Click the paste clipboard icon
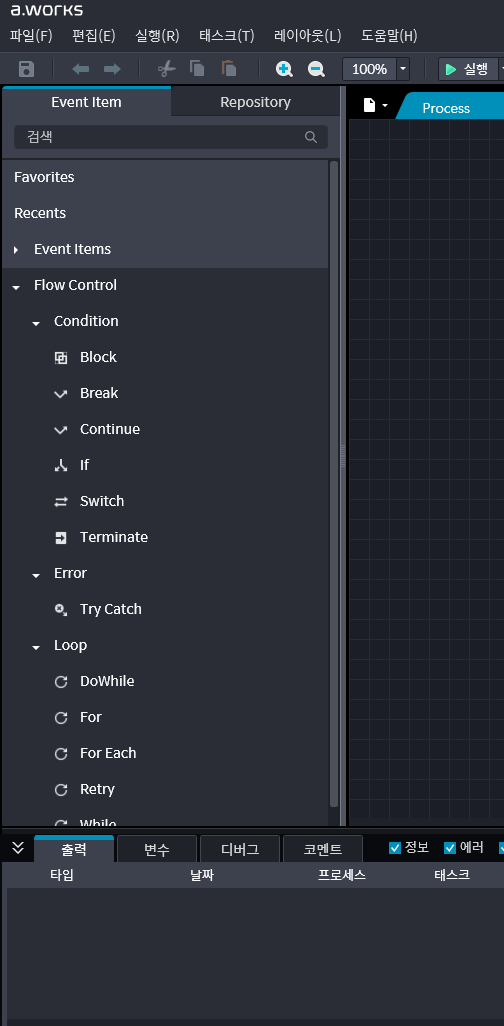 228,68
